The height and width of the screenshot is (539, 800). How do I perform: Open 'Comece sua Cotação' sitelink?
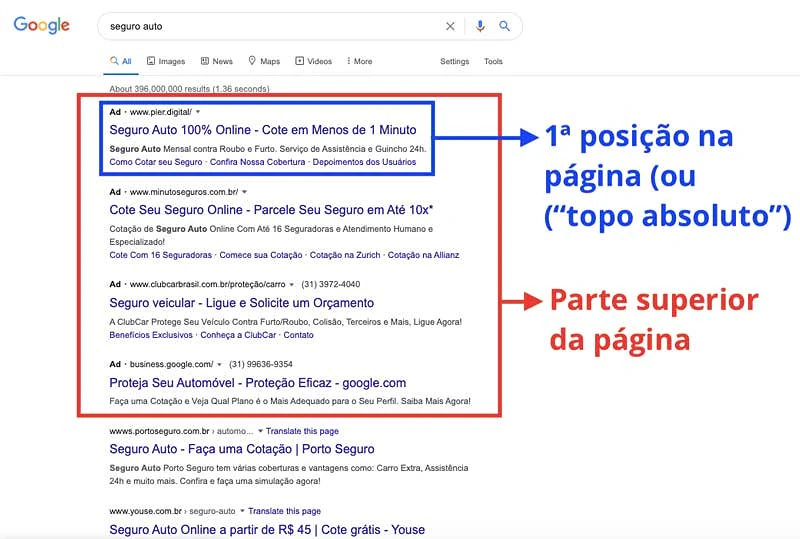coord(261,255)
